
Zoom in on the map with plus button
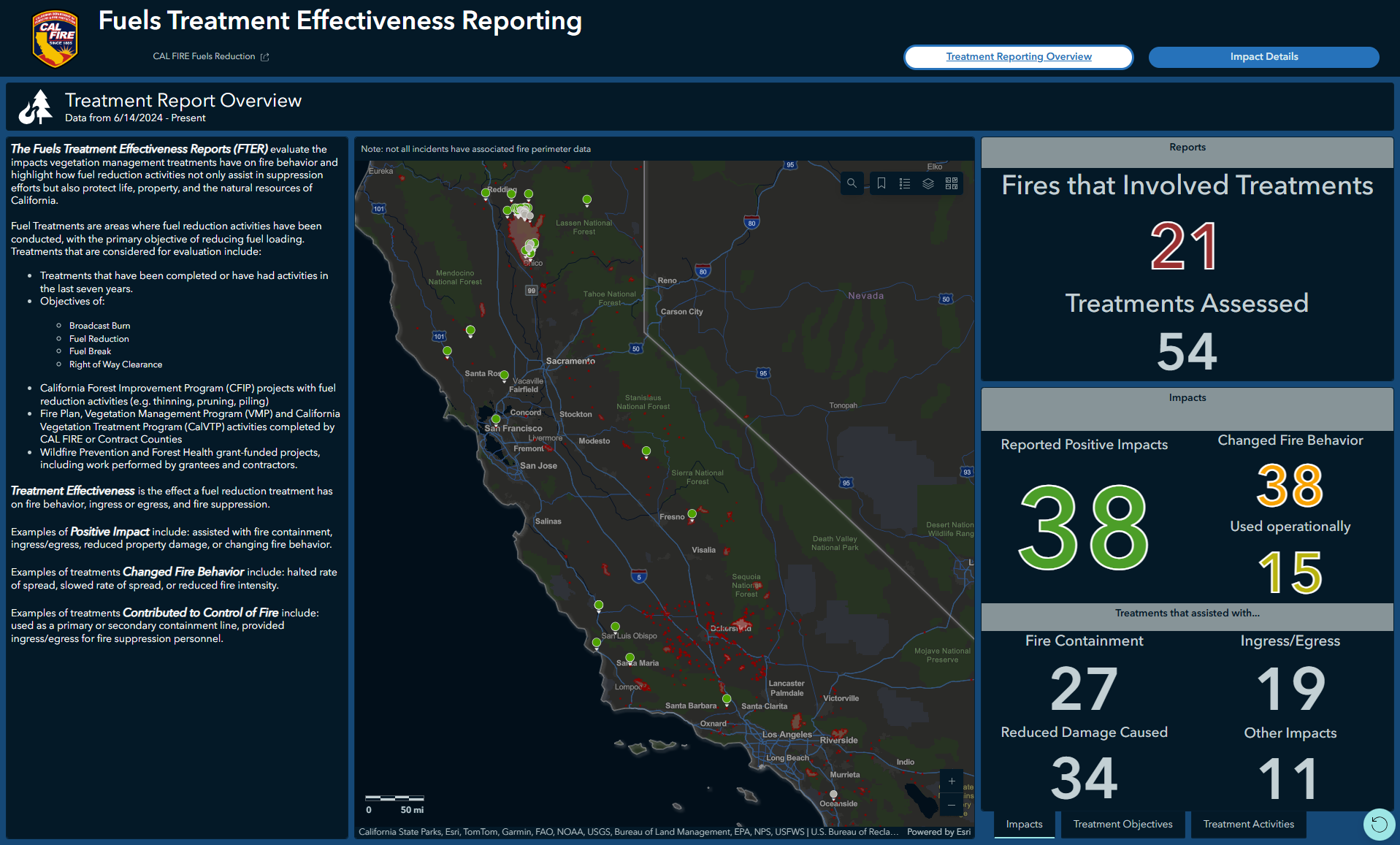point(952,781)
